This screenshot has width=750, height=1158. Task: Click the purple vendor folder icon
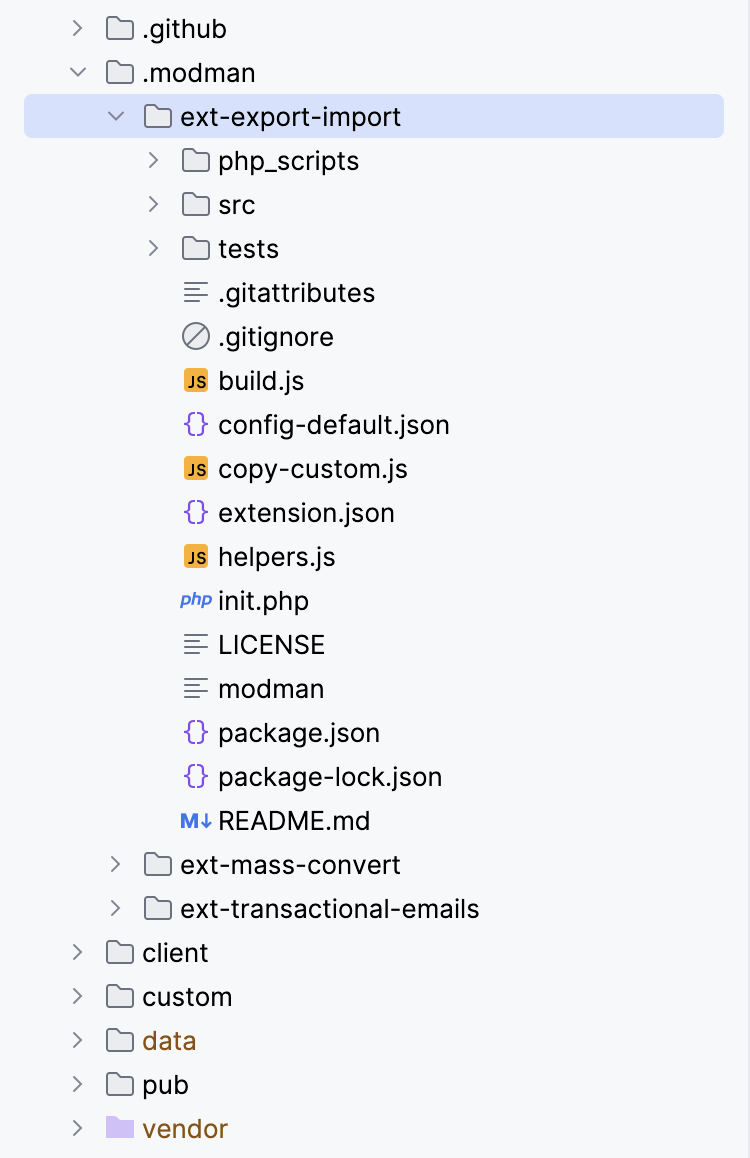pos(120,1129)
